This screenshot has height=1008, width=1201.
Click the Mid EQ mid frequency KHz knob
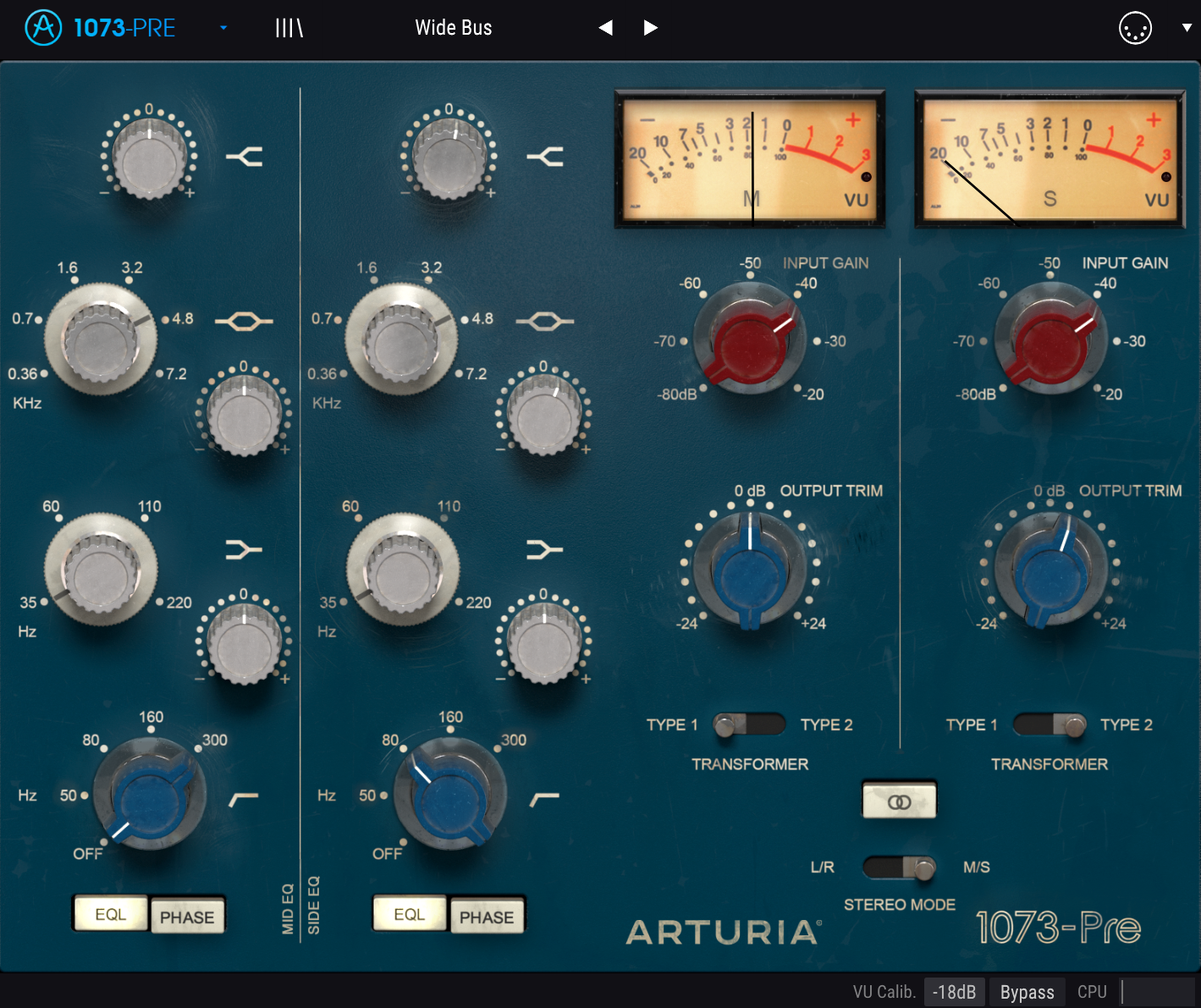coord(101,339)
